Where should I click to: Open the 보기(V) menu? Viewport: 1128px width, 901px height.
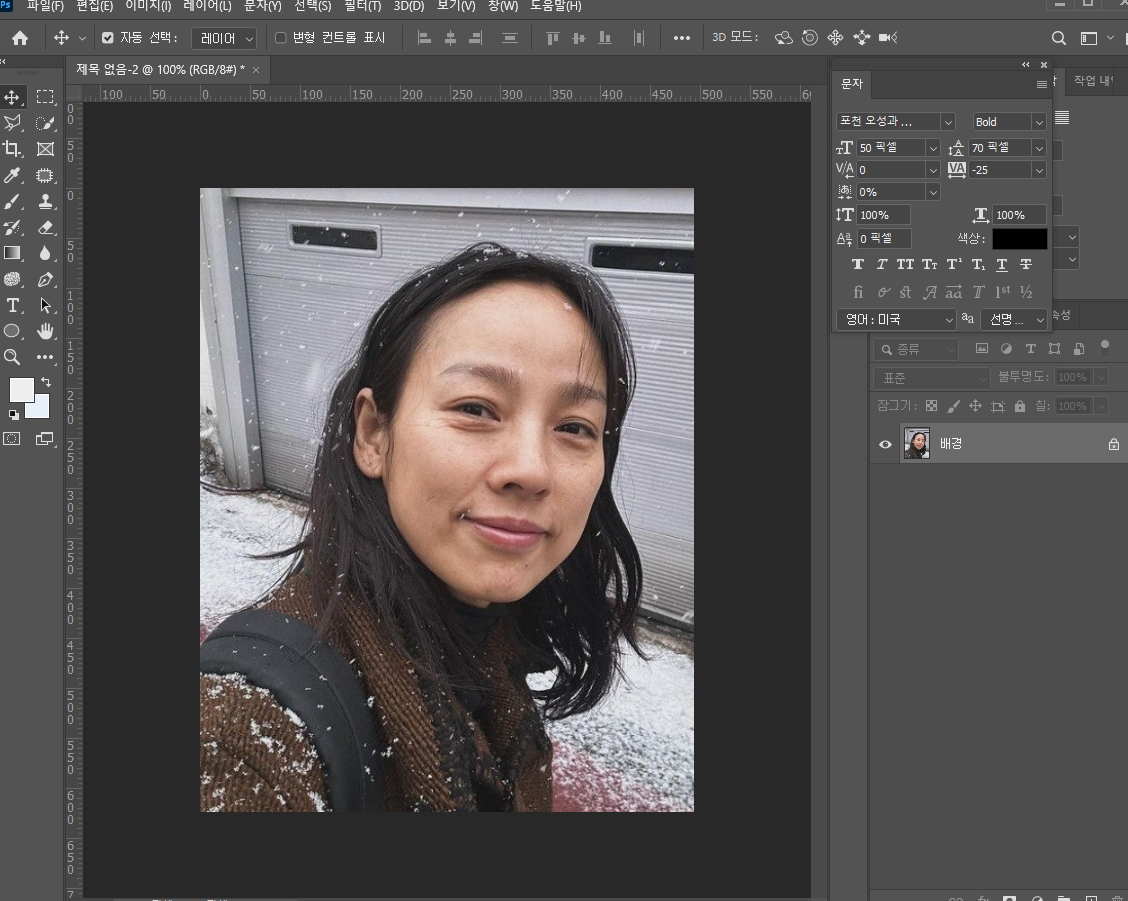coord(456,6)
